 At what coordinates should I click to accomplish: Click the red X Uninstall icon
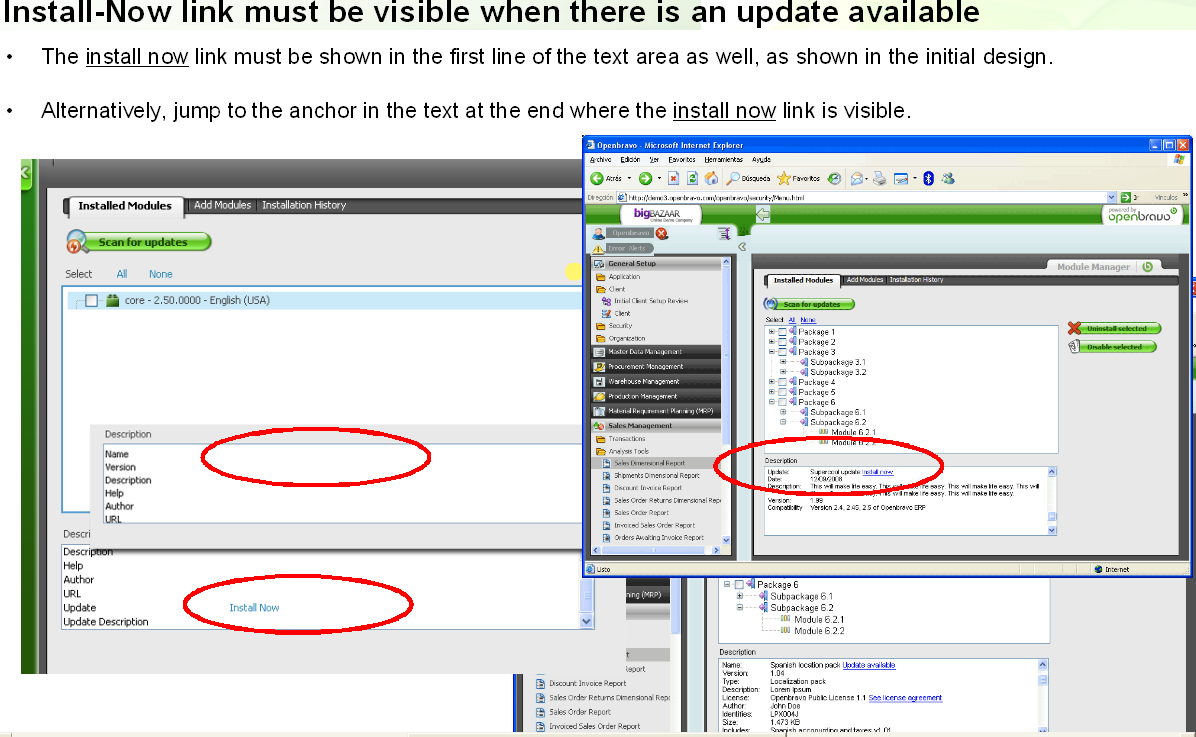1074,328
